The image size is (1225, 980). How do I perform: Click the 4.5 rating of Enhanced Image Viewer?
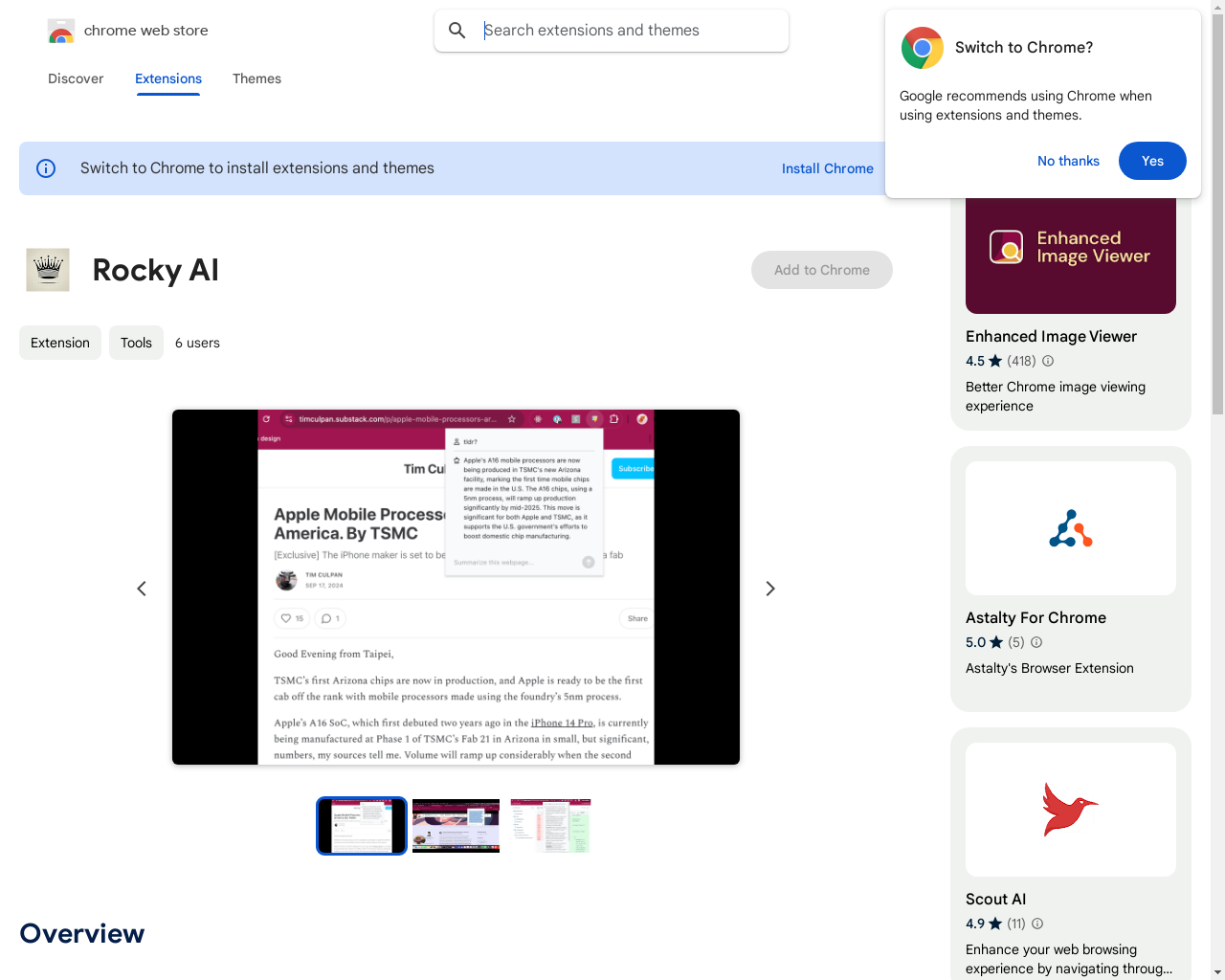point(975,361)
